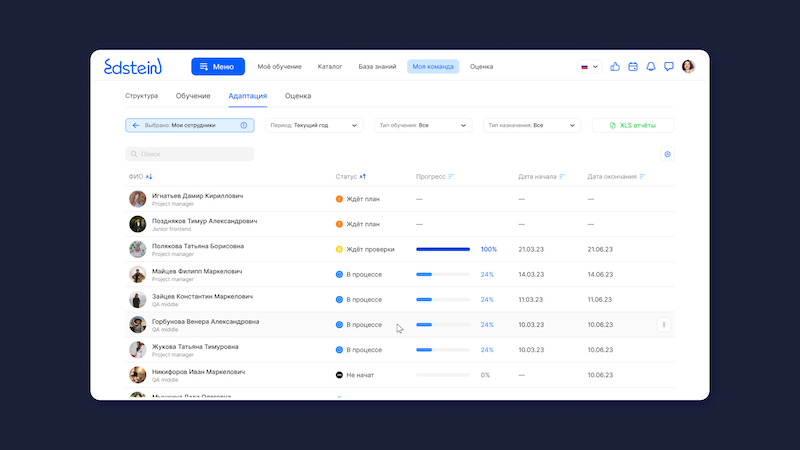Click Ждёт план status for Игнатьев
The image size is (800, 450).
pos(358,199)
